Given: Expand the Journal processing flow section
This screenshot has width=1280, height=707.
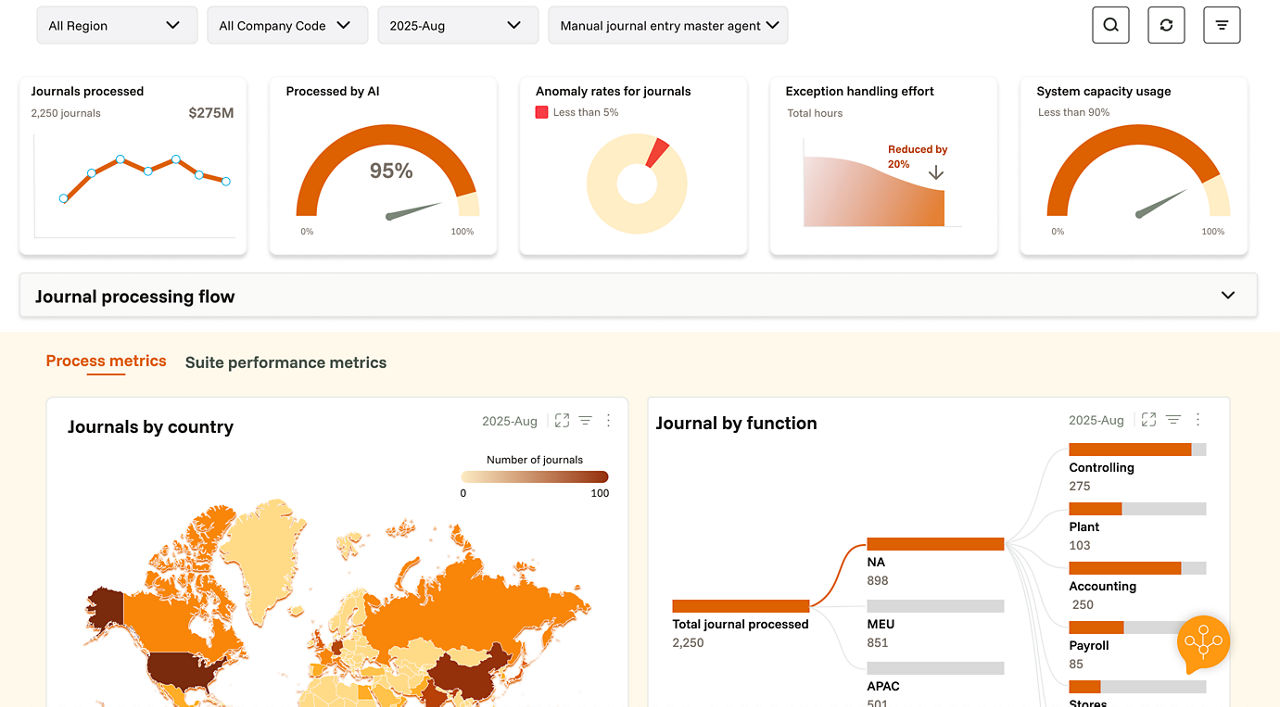Looking at the screenshot, I should [1227, 296].
